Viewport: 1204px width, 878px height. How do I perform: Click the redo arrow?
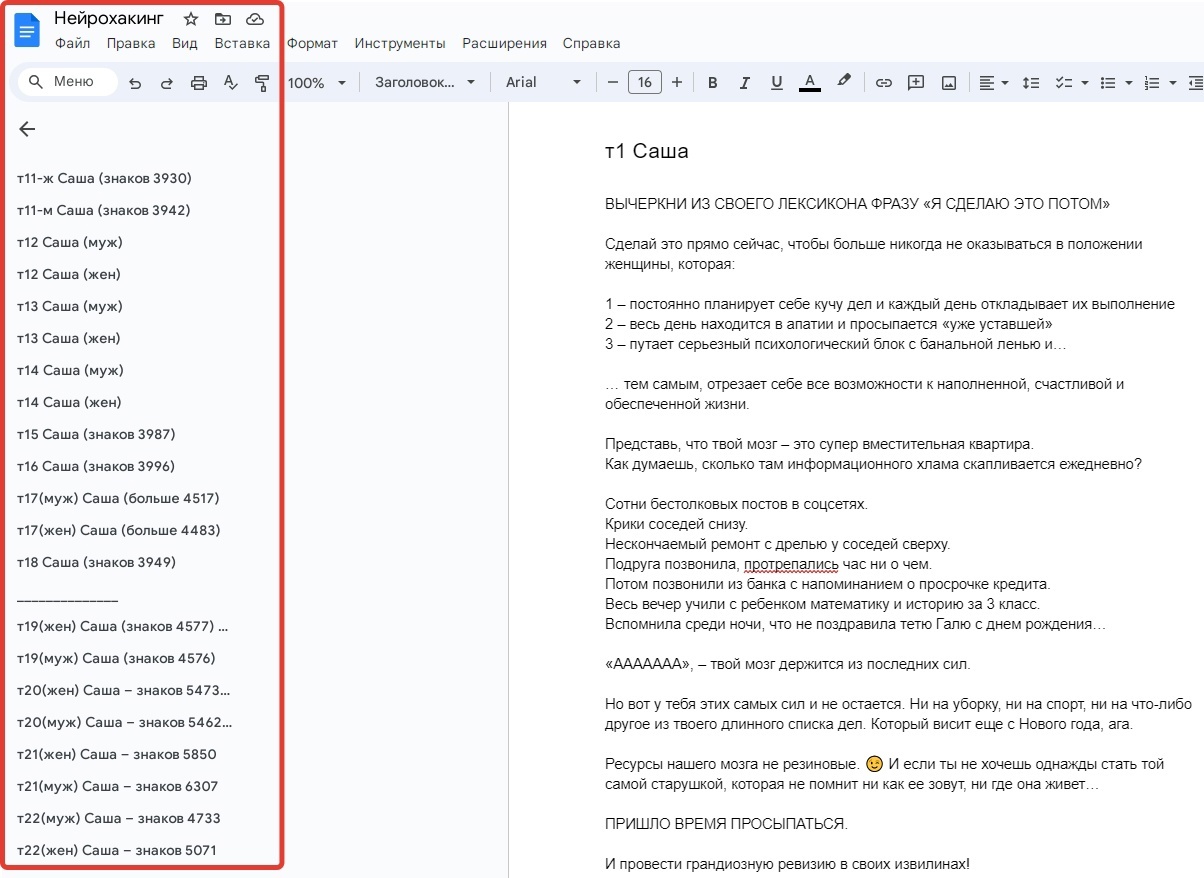[x=167, y=83]
